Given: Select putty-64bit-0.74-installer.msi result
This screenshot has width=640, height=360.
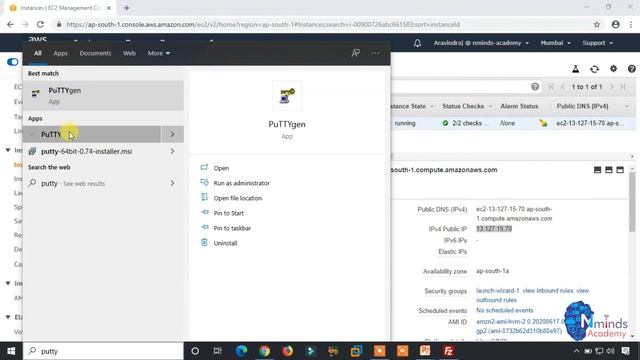Looking at the screenshot, I should (91, 151).
